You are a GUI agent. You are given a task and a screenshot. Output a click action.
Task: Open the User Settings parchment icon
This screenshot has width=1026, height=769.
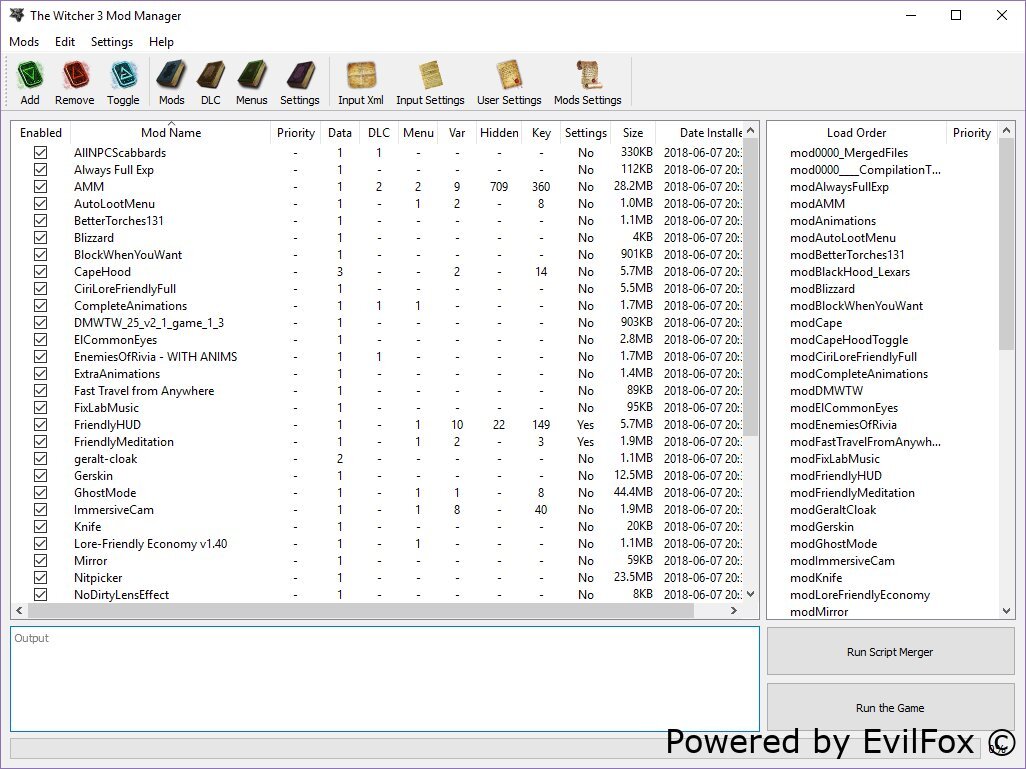509,76
